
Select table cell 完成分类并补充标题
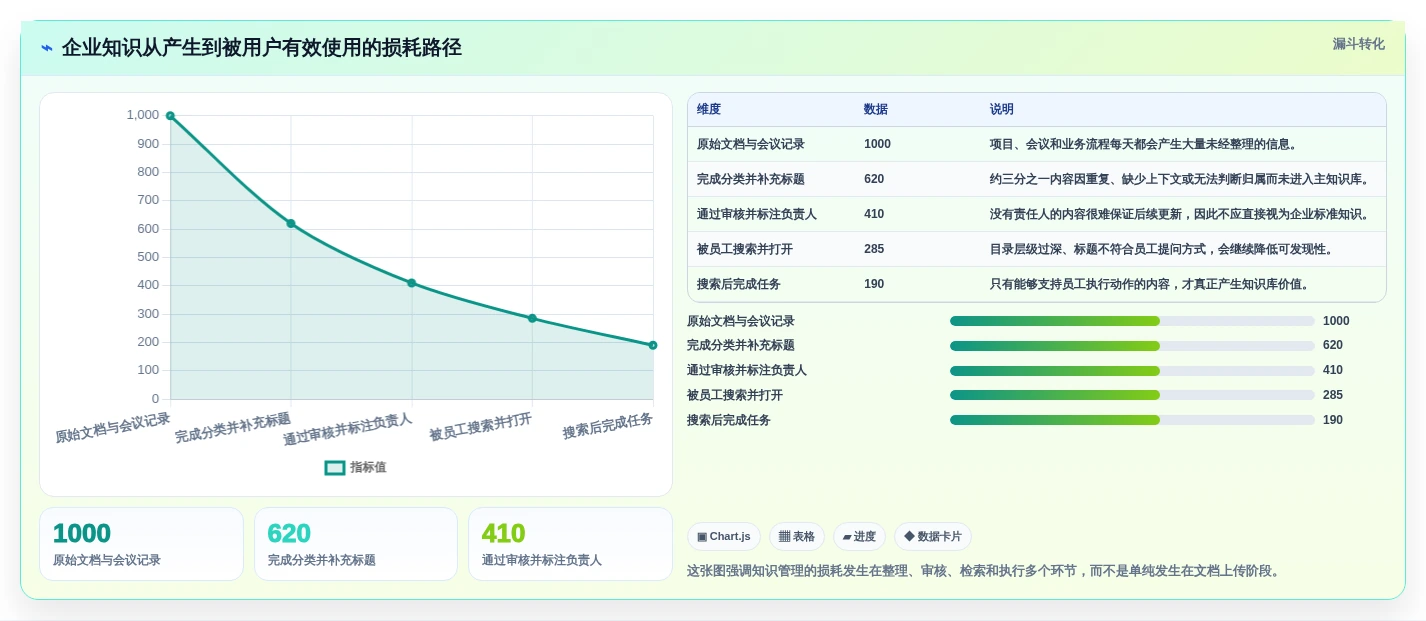[x=751, y=179]
